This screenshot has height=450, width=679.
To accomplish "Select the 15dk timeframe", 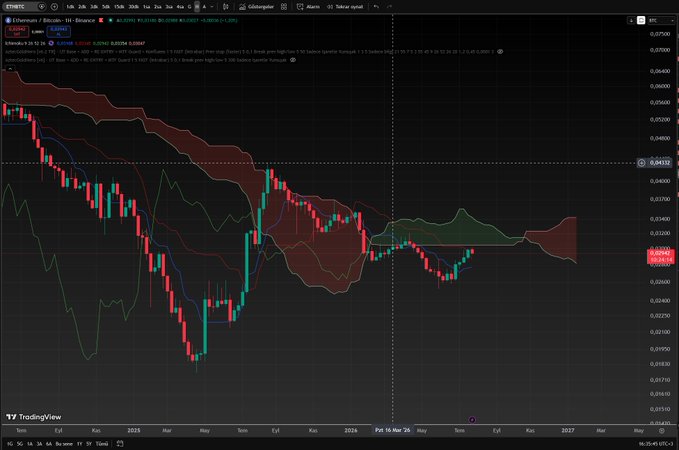I will click(119, 7).
